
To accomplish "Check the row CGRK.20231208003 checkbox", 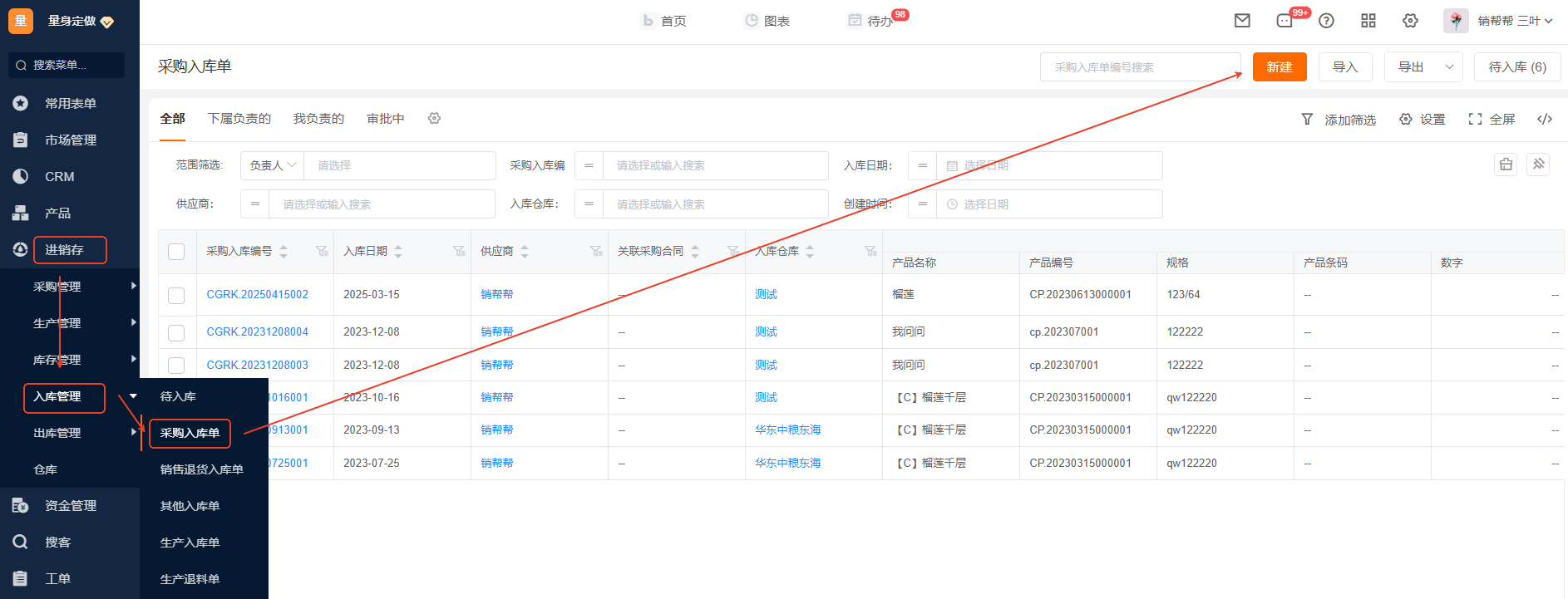I will [176, 365].
